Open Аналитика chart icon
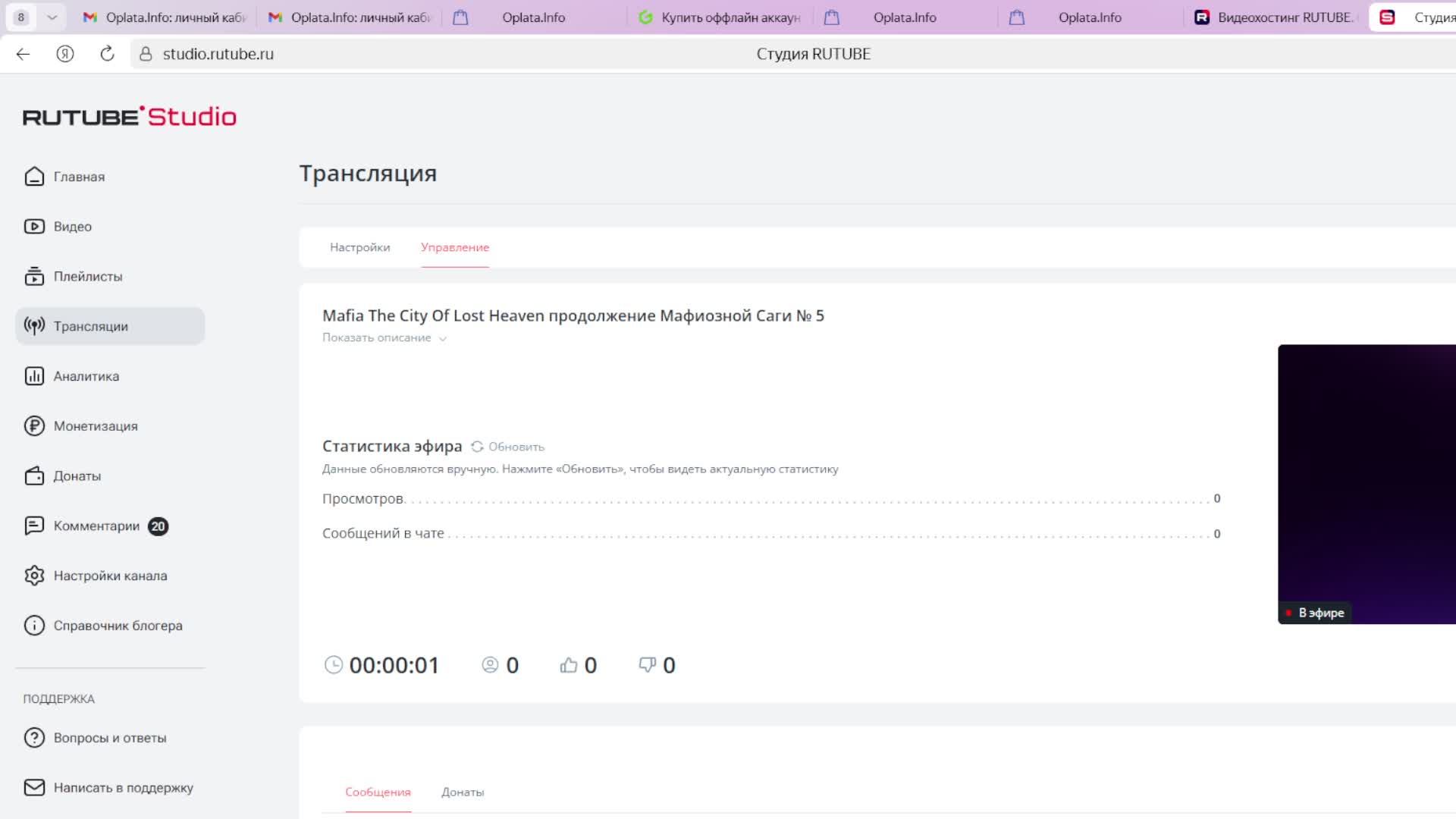This screenshot has height=819, width=1456. (34, 376)
